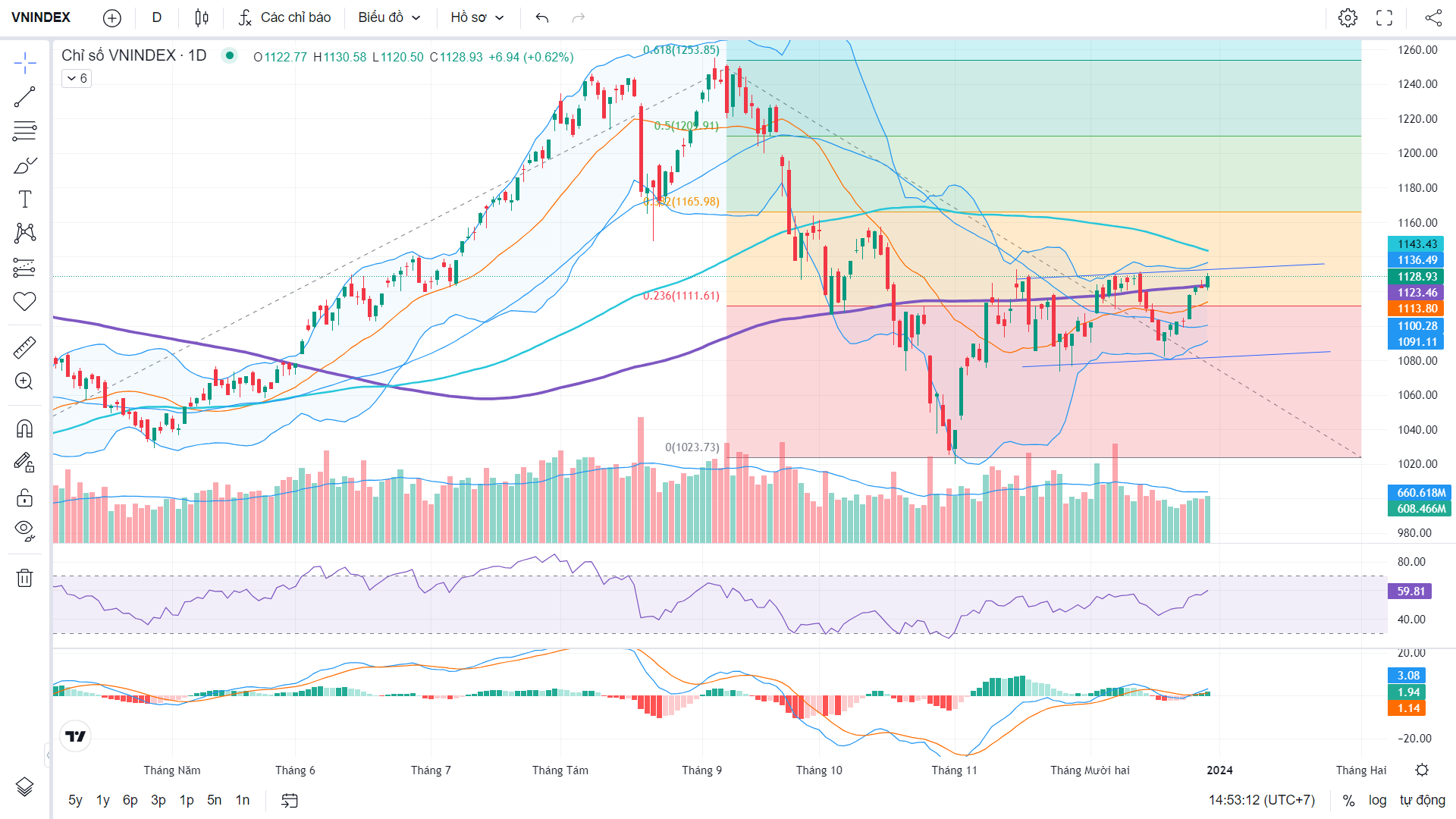The width and height of the screenshot is (1456, 819).
Task: Expand the indicator legend showing 6
Action: point(77,78)
